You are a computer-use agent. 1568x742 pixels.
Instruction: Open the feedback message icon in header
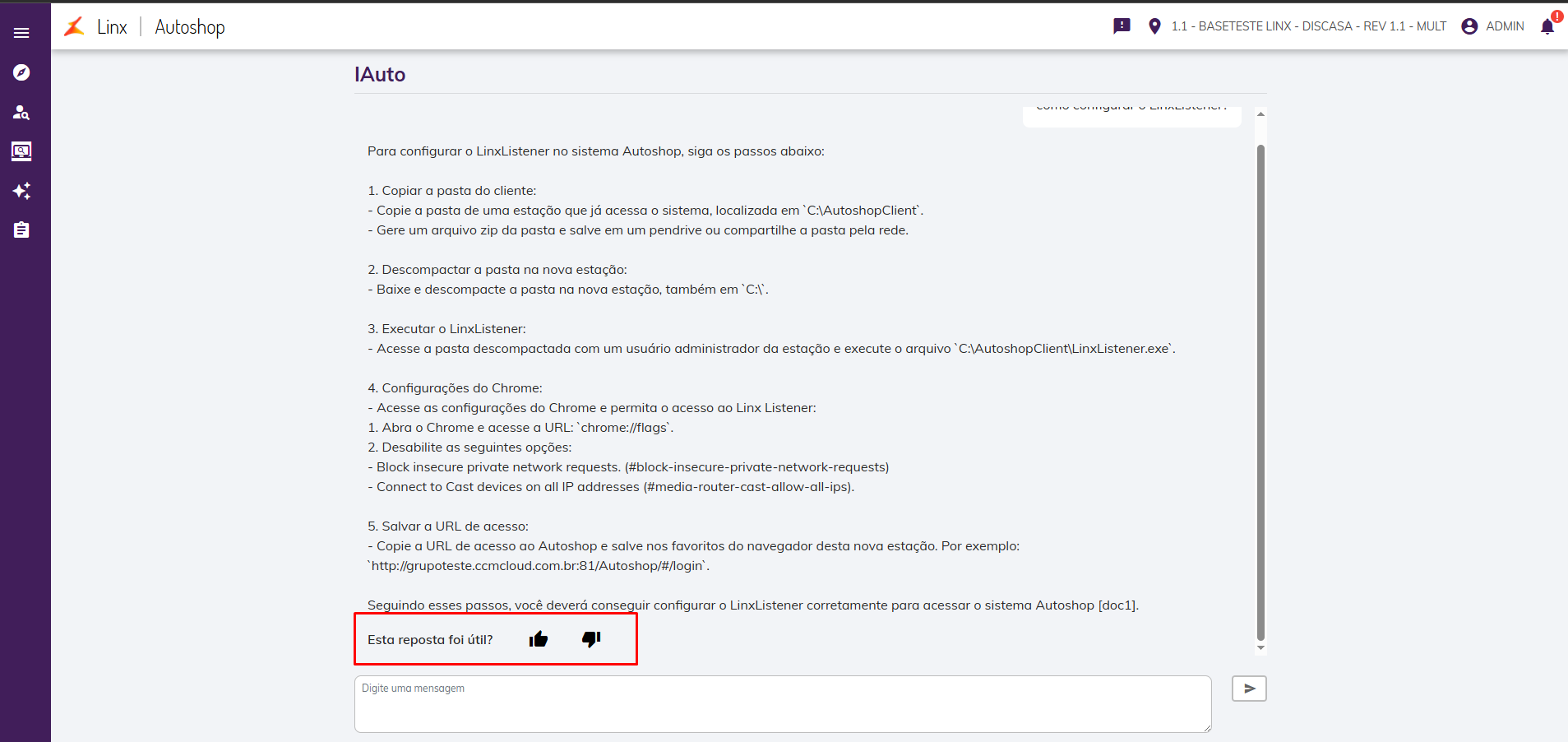click(x=1122, y=26)
